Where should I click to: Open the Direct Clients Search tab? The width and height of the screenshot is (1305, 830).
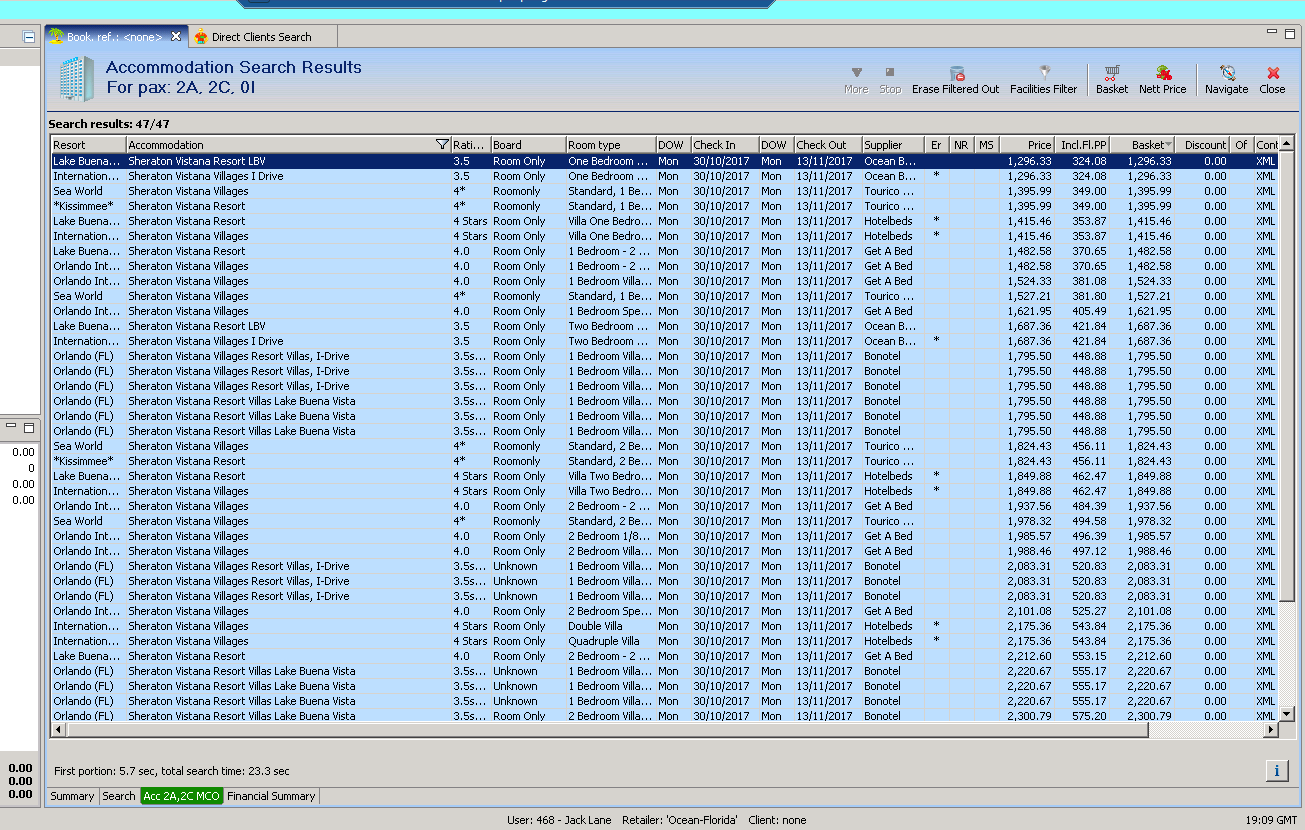261,37
